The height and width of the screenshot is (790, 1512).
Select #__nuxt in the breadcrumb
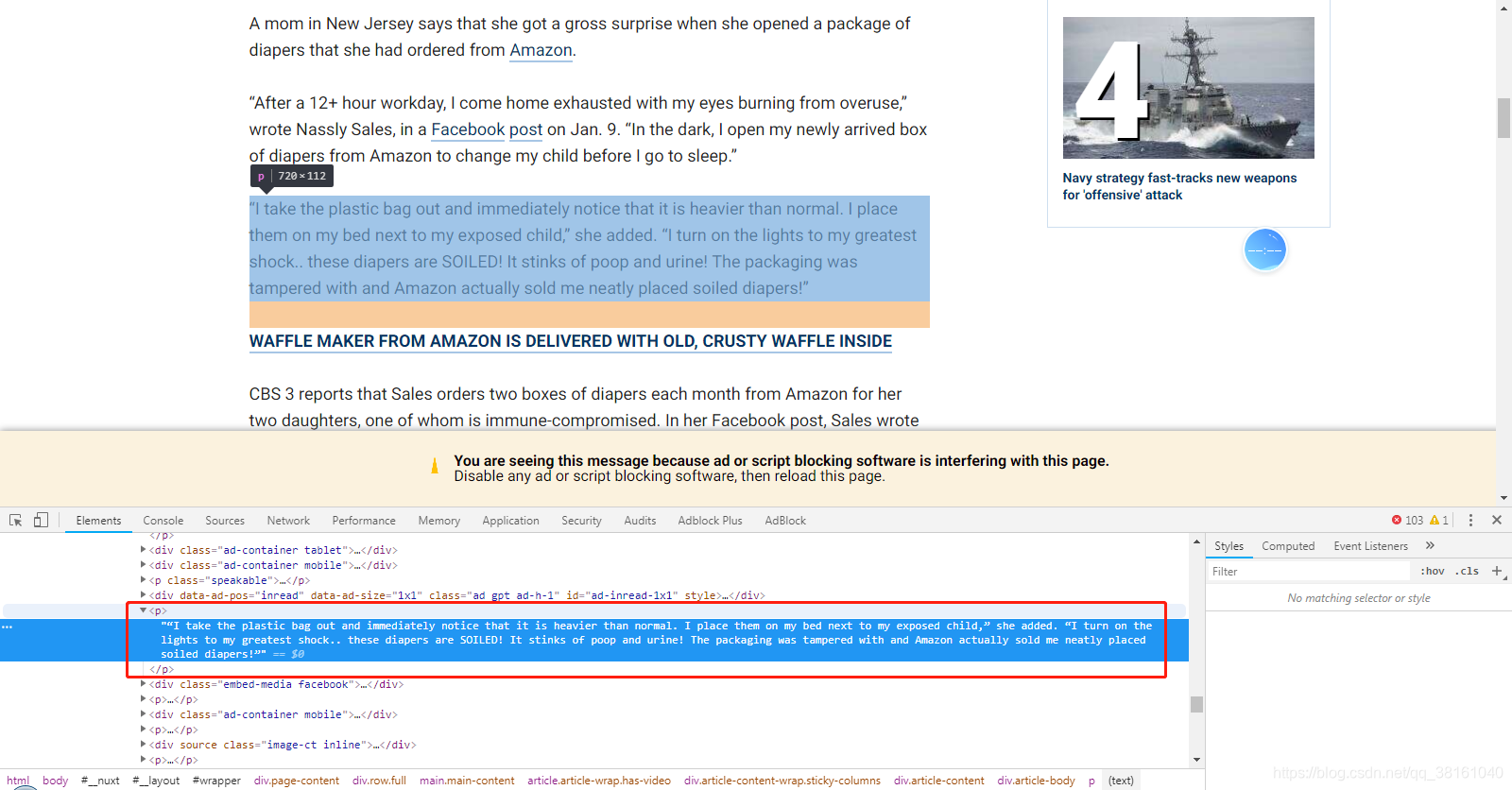click(100, 781)
